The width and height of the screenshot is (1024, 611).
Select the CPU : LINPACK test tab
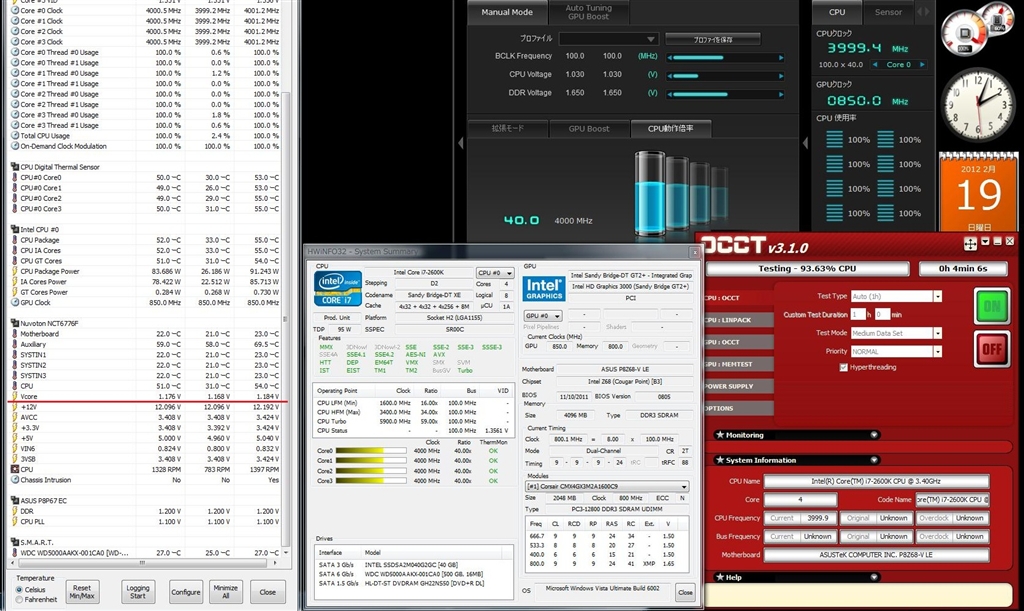(737, 320)
